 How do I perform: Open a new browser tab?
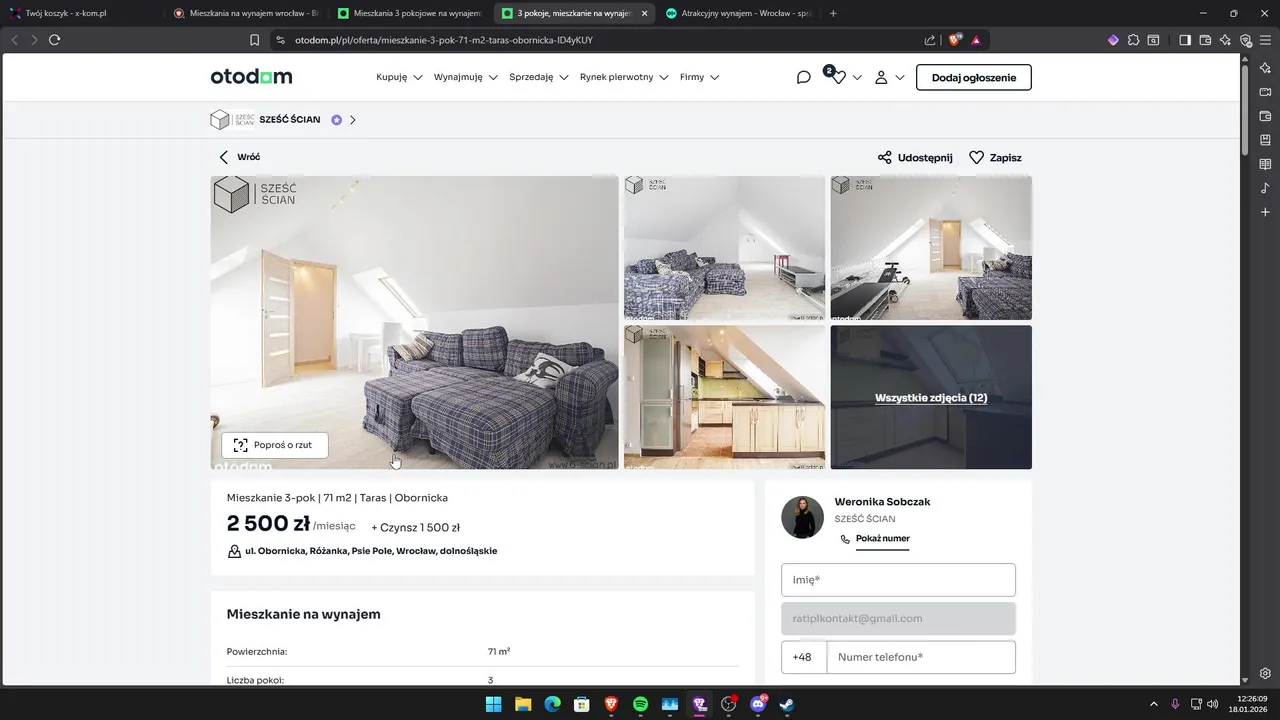pos(833,14)
